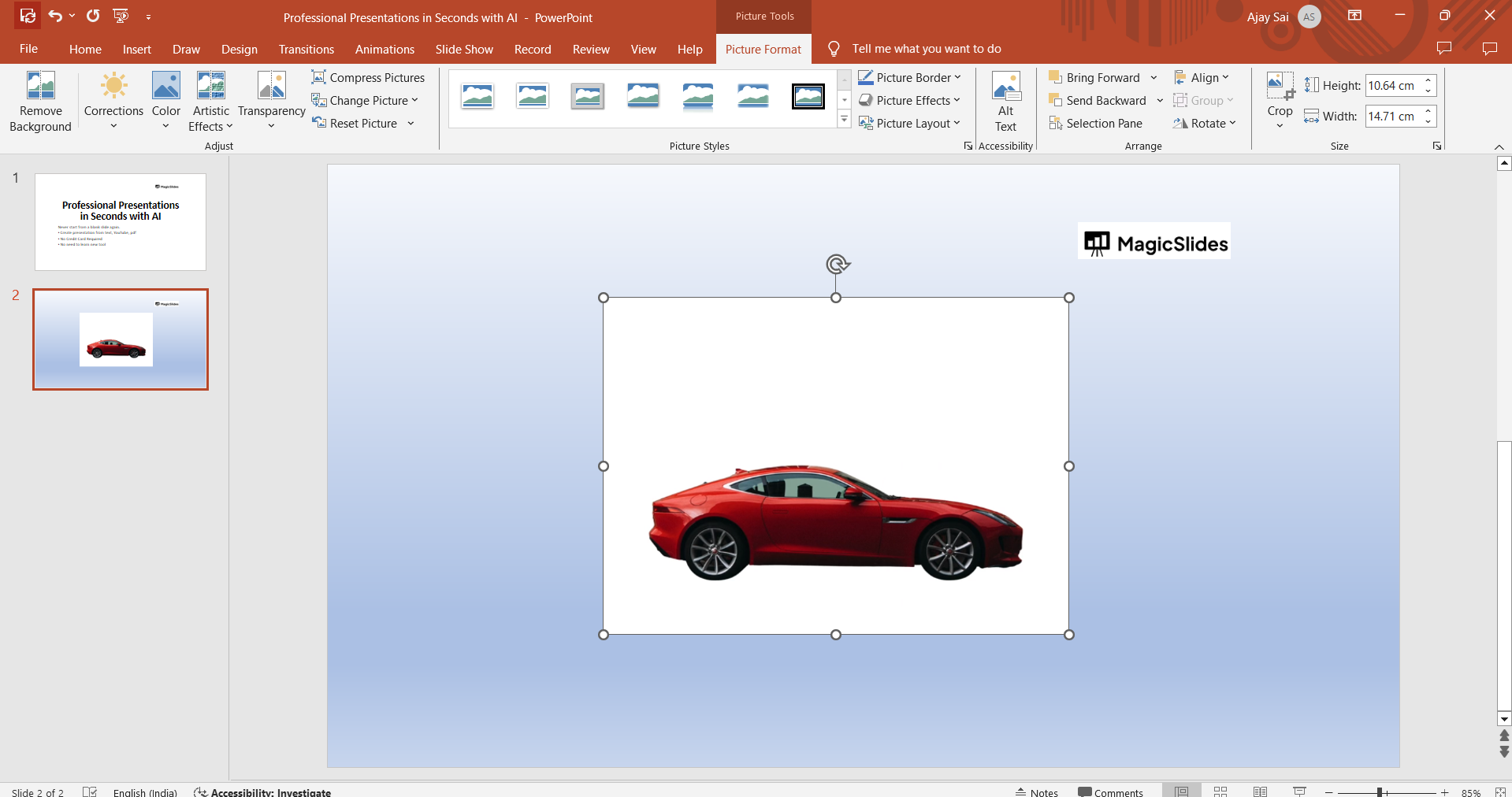Screen dimensions: 1512x797
Task: Open the Alt Text accessibility tool
Action: click(1006, 102)
